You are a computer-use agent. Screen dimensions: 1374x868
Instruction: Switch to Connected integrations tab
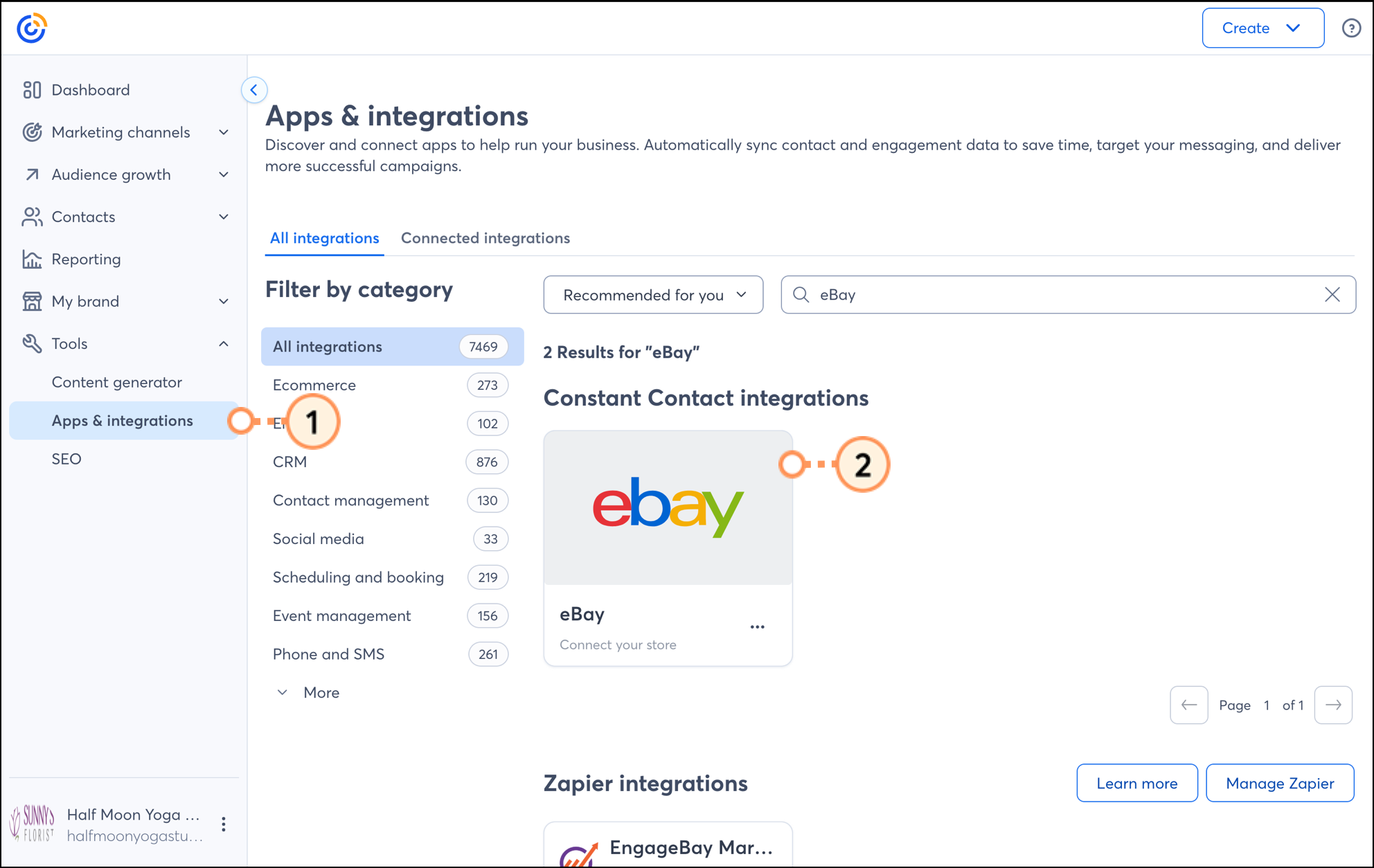[x=485, y=238]
